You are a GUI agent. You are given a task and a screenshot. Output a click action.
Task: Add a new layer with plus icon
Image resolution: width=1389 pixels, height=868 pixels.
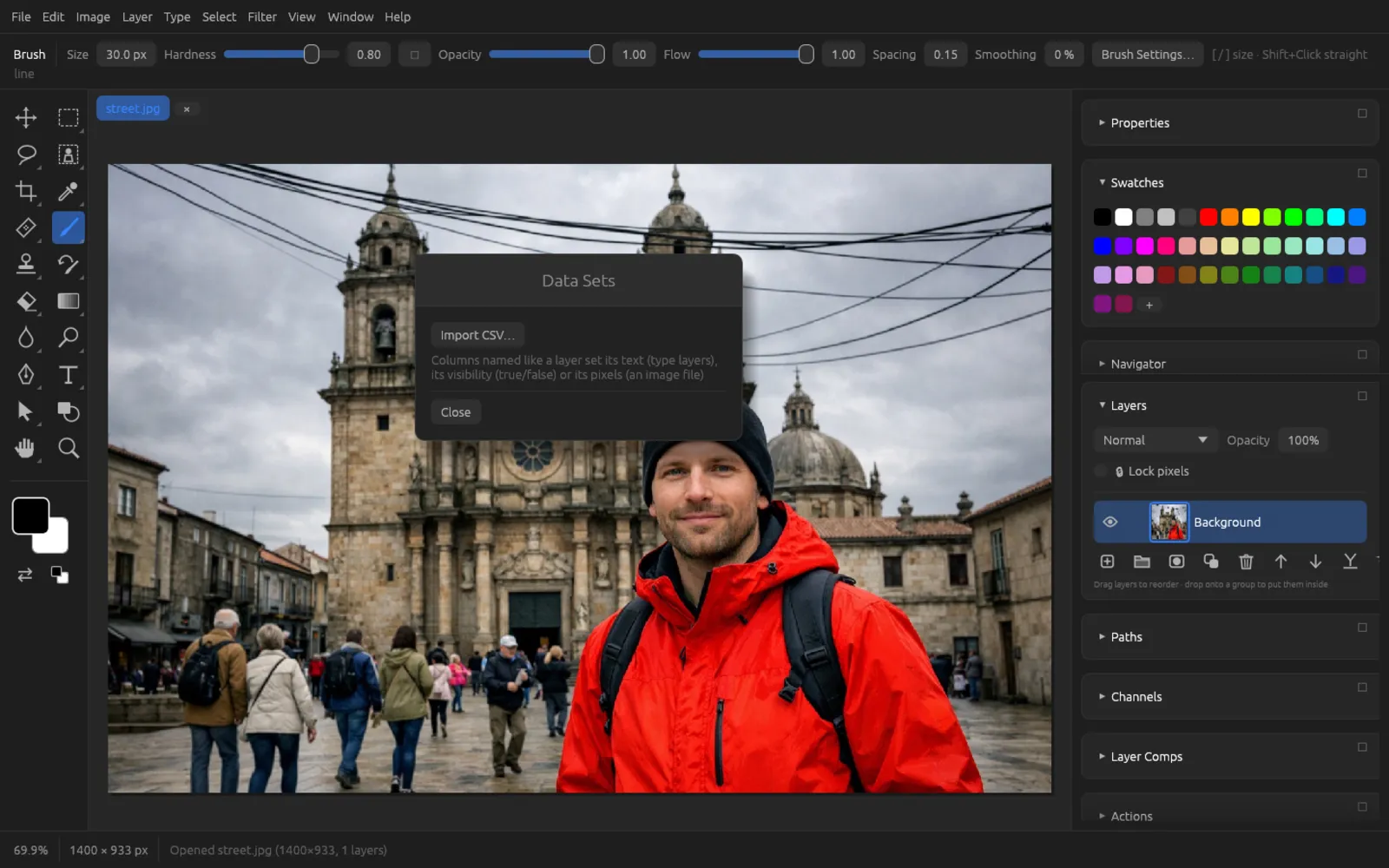[1107, 562]
